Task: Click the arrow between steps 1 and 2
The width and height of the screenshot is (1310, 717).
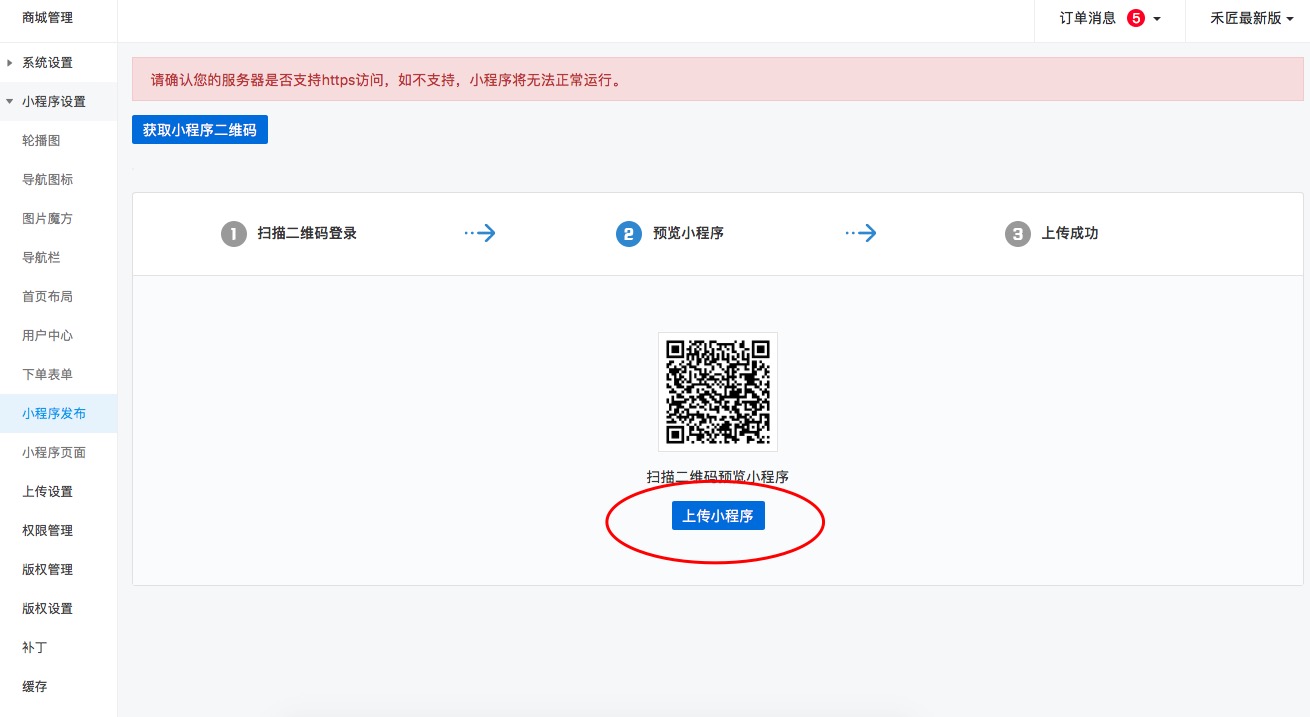Action: click(480, 233)
